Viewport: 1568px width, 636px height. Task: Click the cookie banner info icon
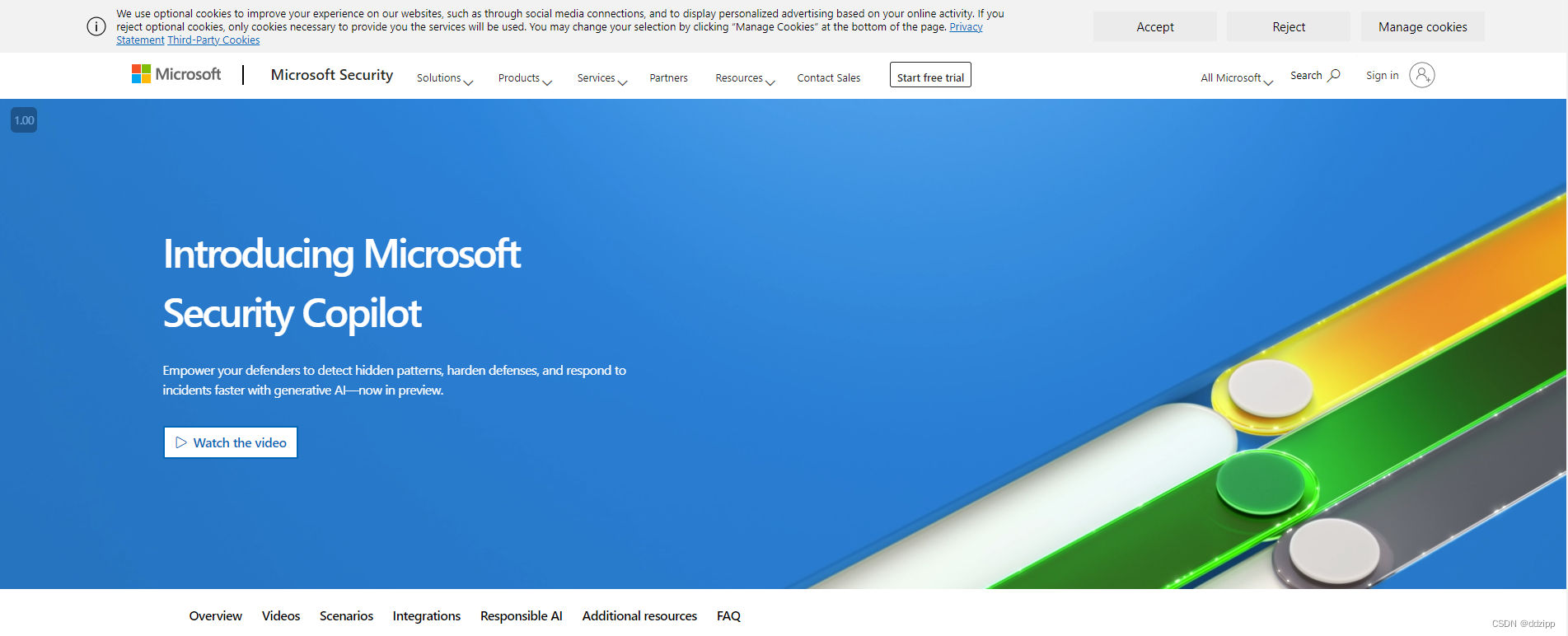click(x=96, y=26)
